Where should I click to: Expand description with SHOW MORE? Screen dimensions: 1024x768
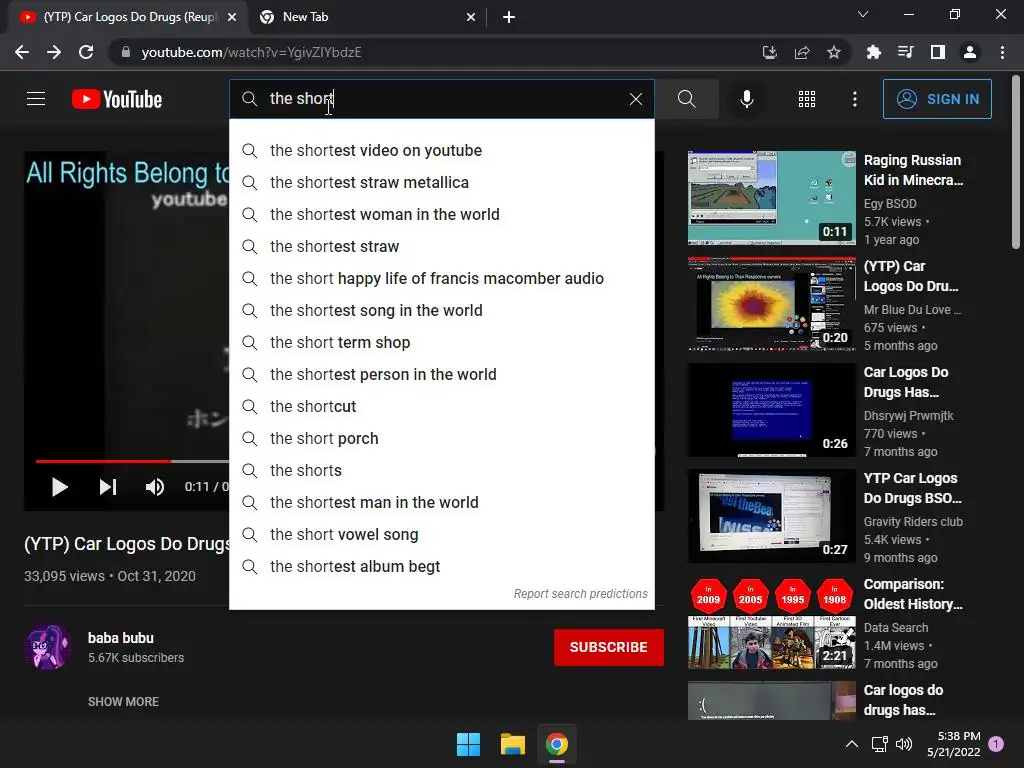coord(123,701)
